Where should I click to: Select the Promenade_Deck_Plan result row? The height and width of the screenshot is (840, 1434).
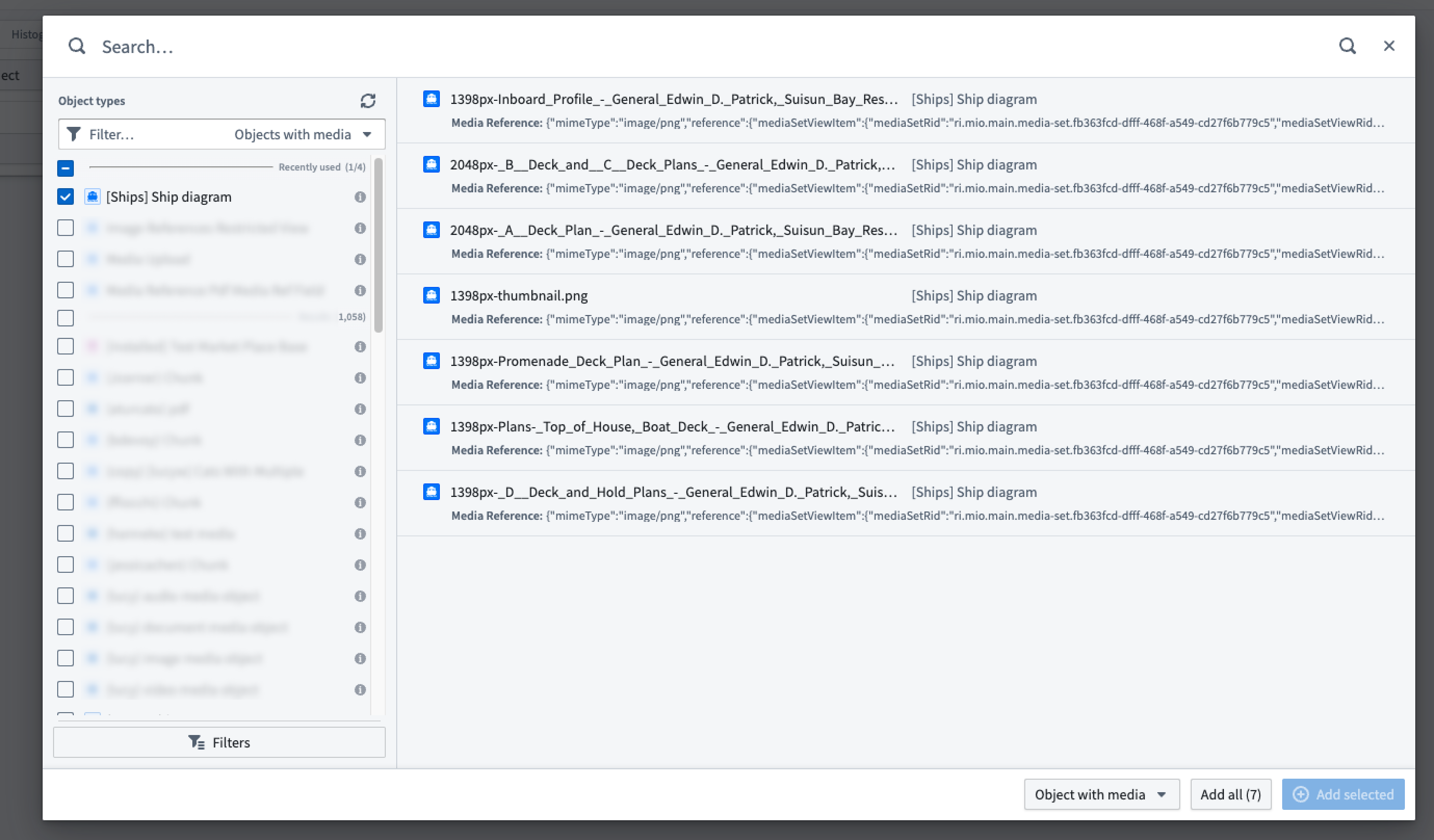click(x=671, y=361)
